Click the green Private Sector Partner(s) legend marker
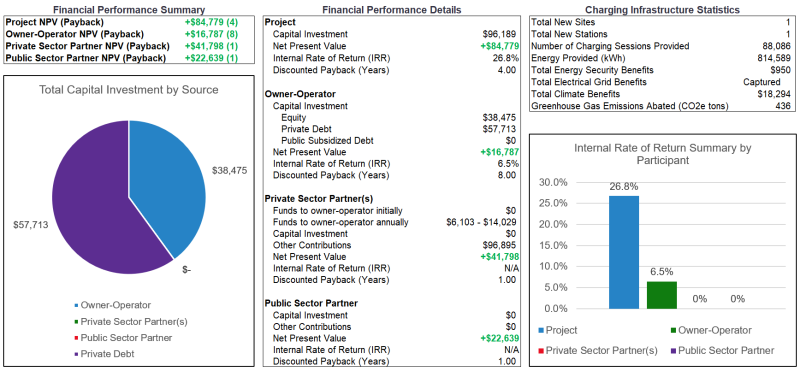 click(77, 322)
